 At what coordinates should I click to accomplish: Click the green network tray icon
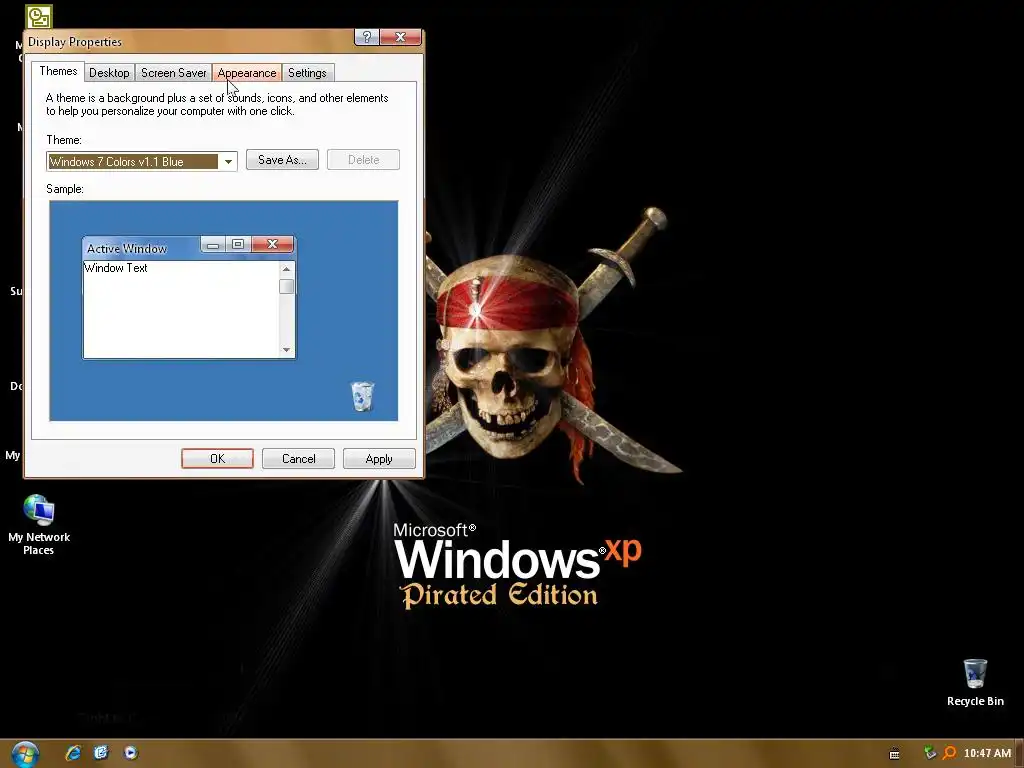pyautogui.click(x=930, y=753)
